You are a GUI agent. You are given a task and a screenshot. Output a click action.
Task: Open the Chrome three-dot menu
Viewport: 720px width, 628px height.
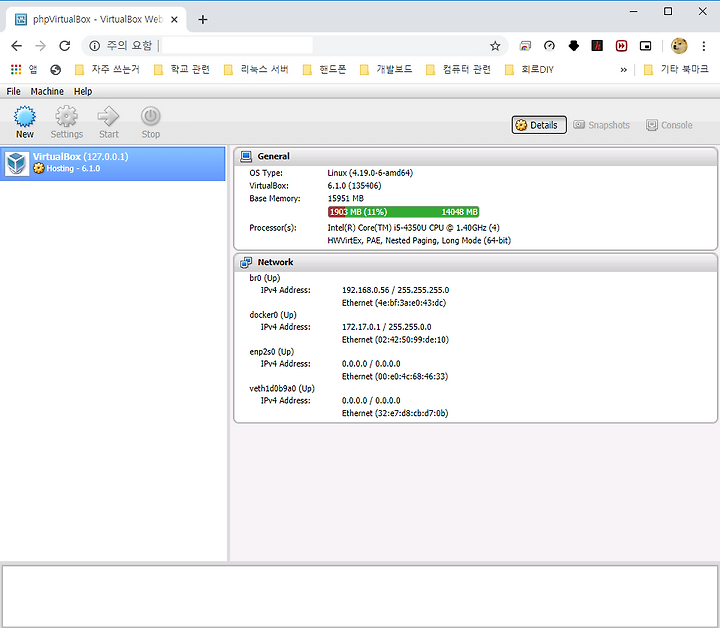click(x=703, y=45)
